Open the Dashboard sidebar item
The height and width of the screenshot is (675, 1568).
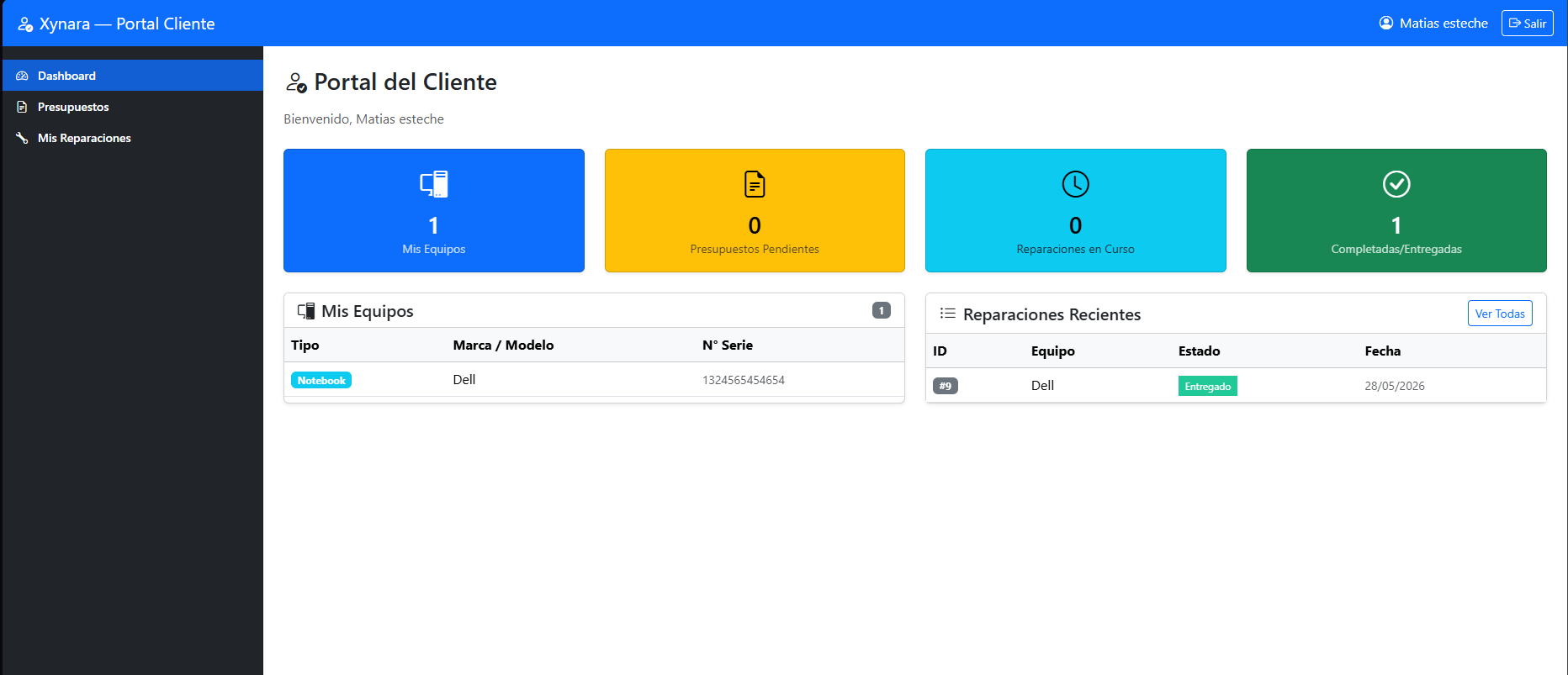133,76
